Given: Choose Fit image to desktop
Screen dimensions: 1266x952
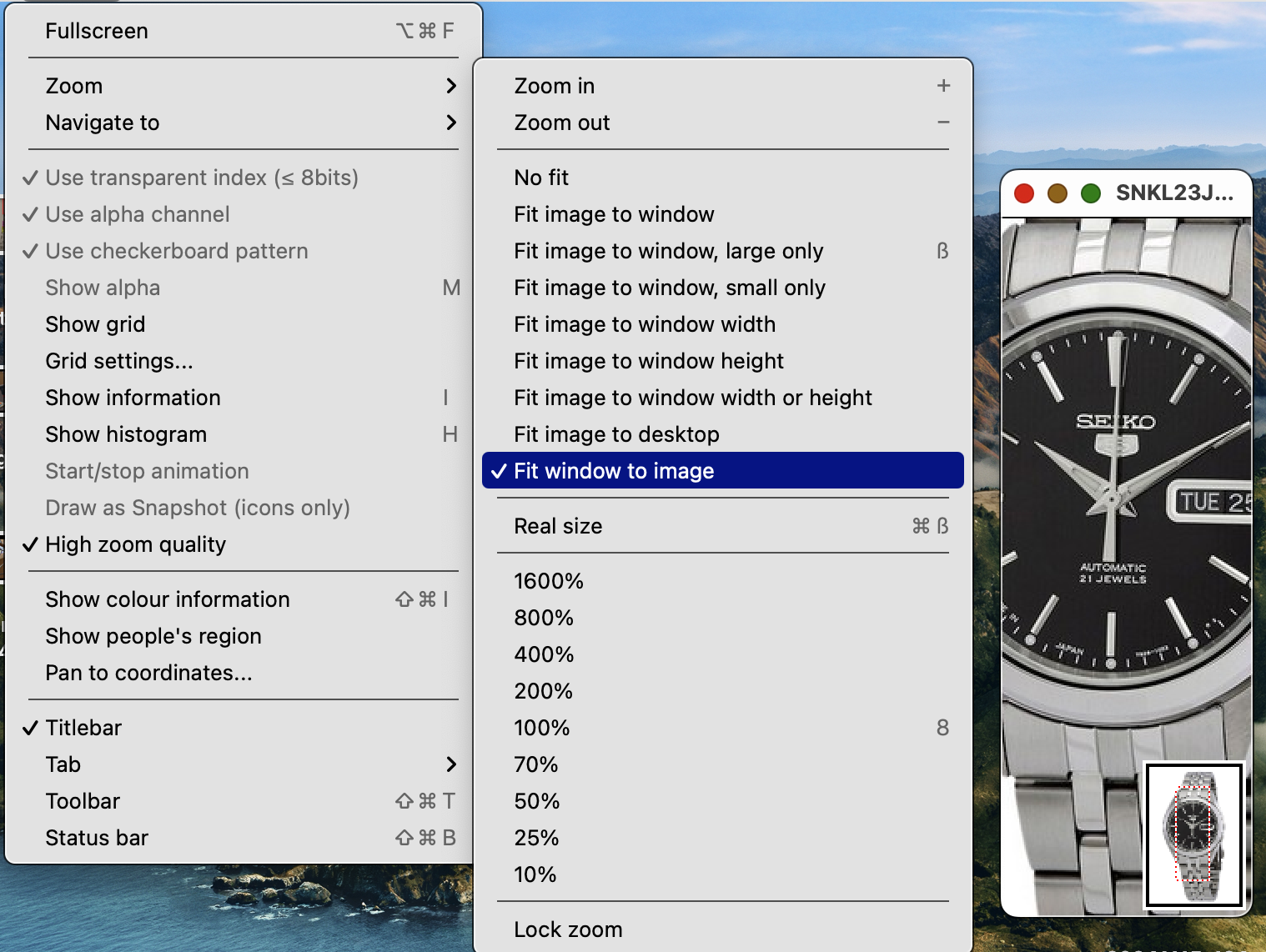Looking at the screenshot, I should pos(616,434).
